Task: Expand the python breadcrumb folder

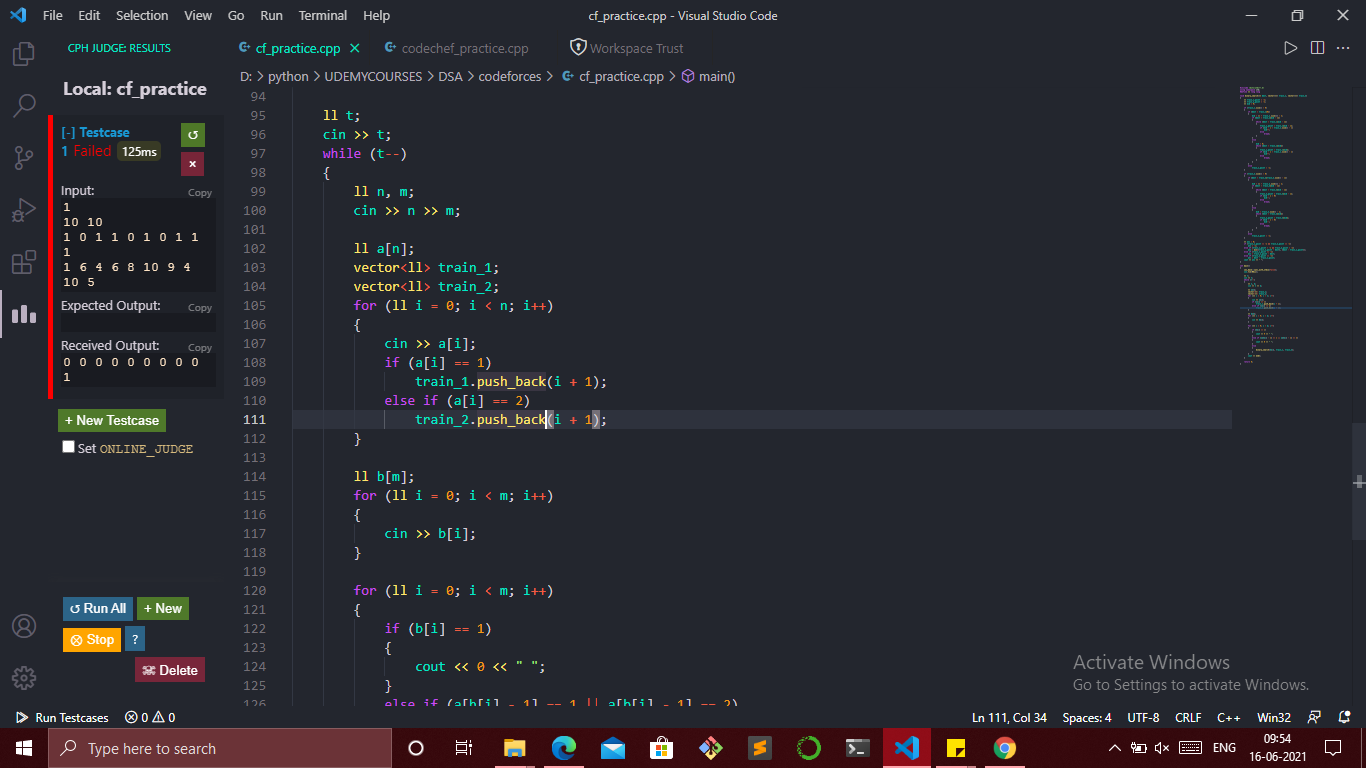Action: coord(288,76)
